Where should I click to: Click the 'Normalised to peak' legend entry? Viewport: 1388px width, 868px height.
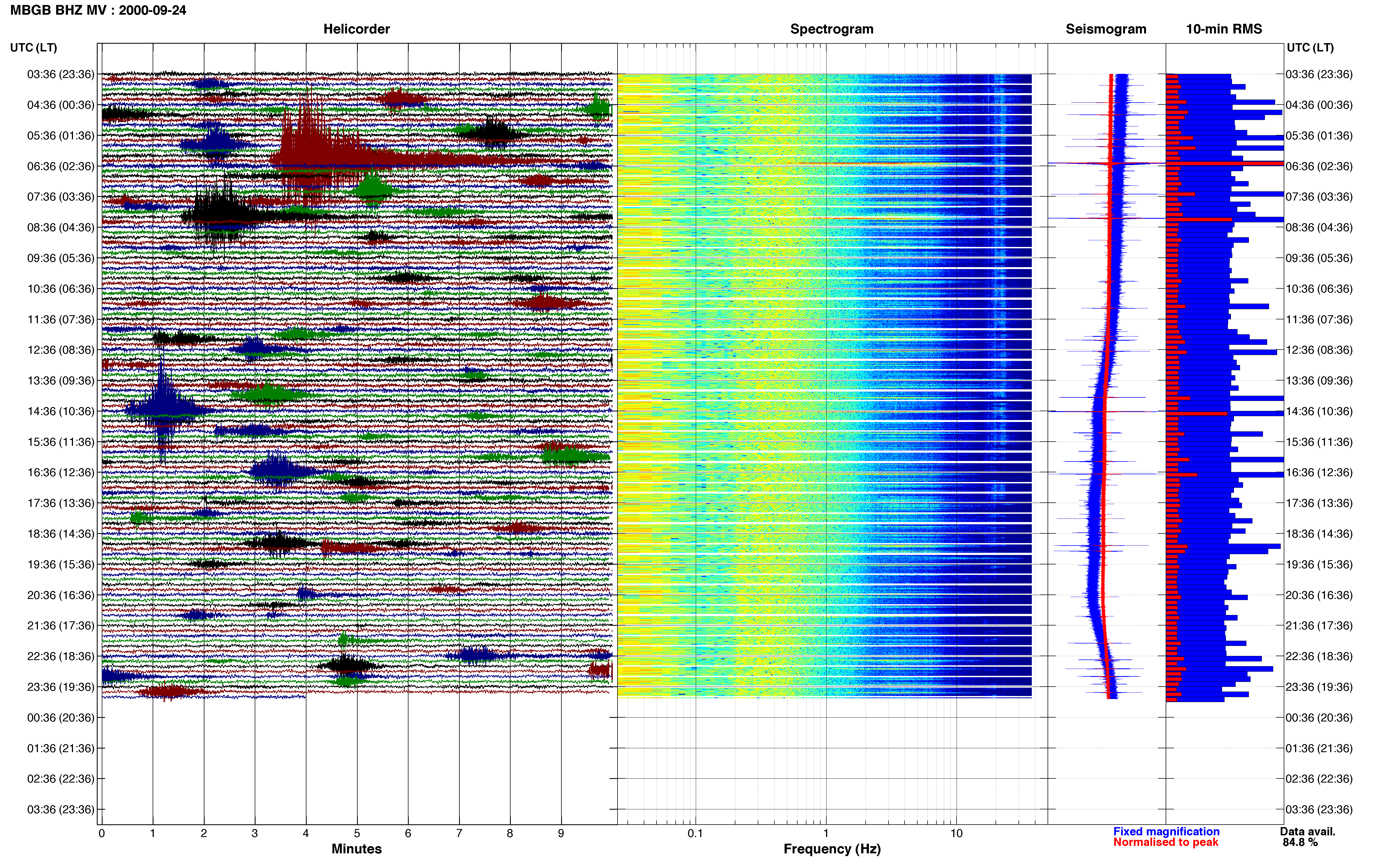1166,842
